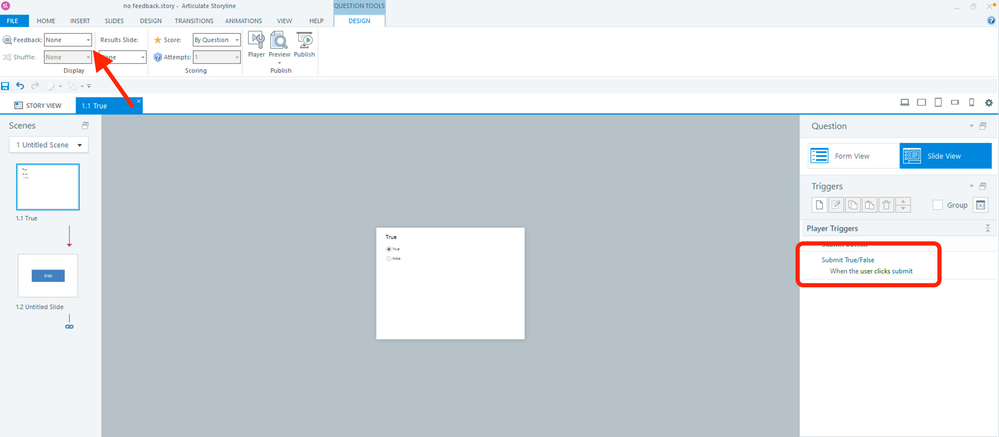The width and height of the screenshot is (999, 437).
Task: Open the 1 Untitled Scene dropdown
Action: point(49,145)
